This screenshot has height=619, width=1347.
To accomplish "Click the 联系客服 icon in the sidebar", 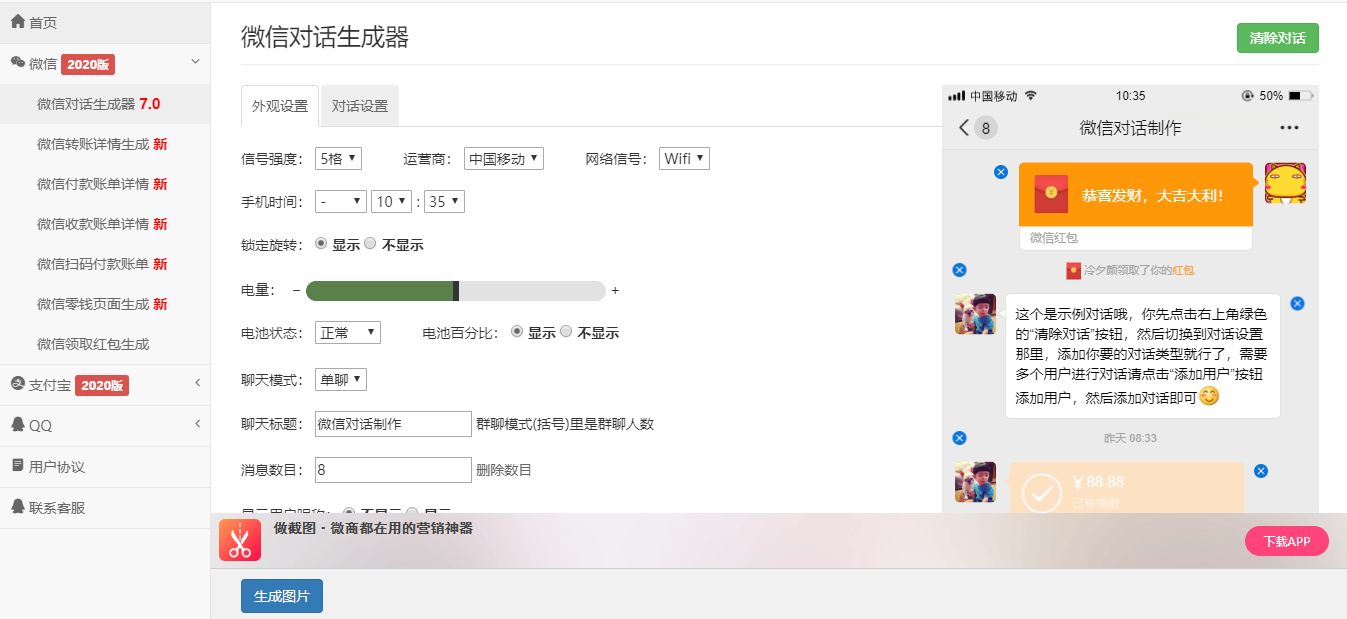I will point(17,507).
